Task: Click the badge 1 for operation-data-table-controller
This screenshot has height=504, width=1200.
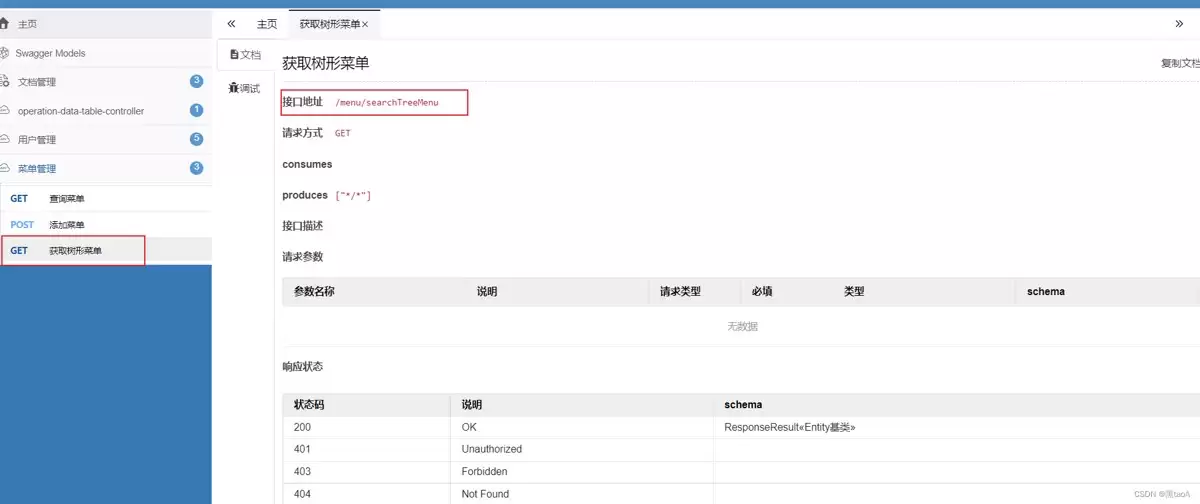Action: [x=197, y=110]
